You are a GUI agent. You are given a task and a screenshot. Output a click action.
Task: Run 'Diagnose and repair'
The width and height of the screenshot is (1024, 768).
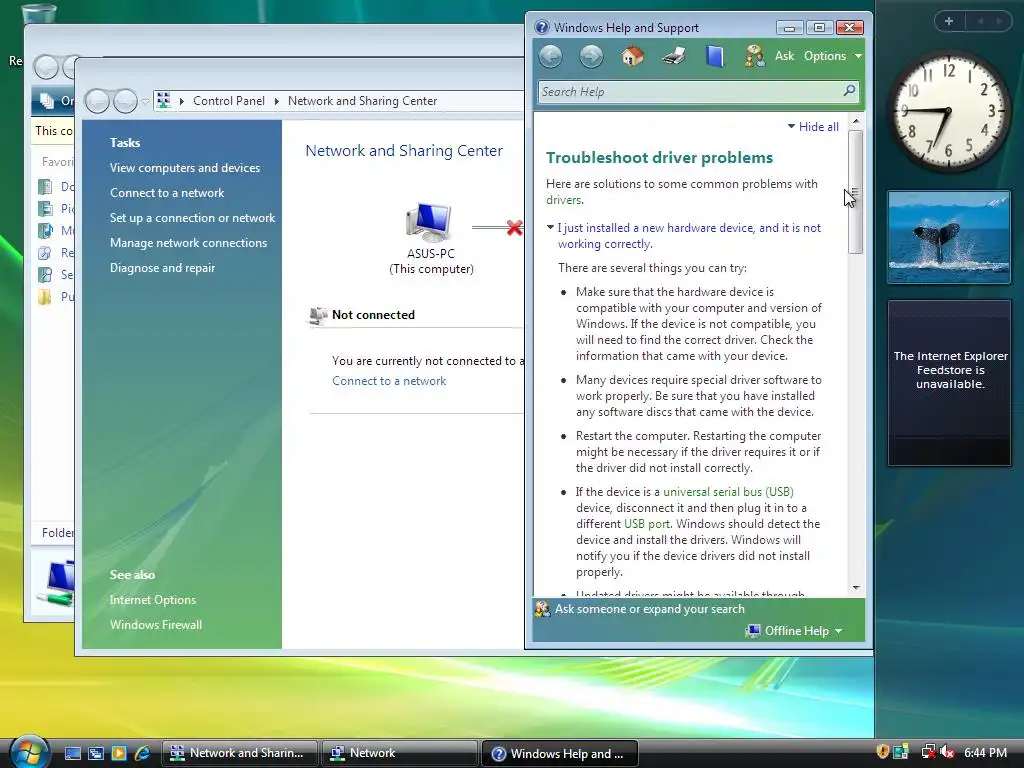pos(162,268)
